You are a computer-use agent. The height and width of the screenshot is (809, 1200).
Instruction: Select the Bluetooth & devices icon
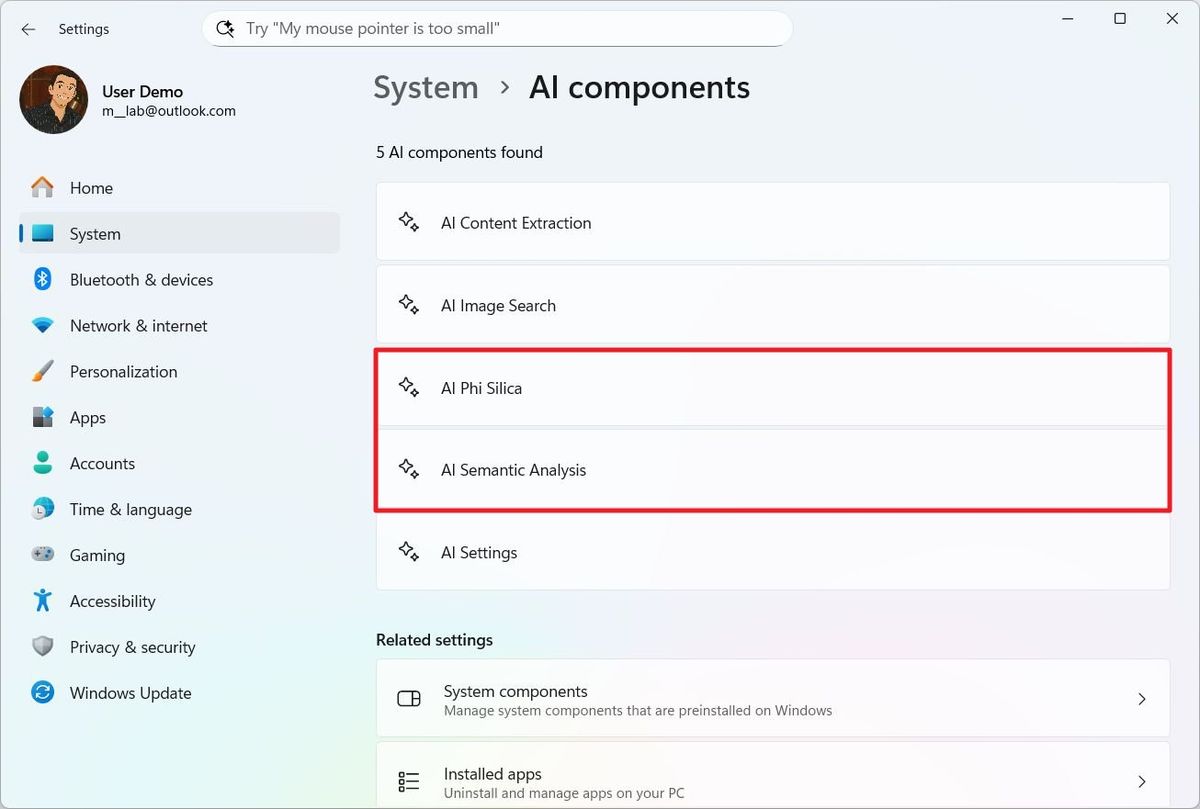42,279
